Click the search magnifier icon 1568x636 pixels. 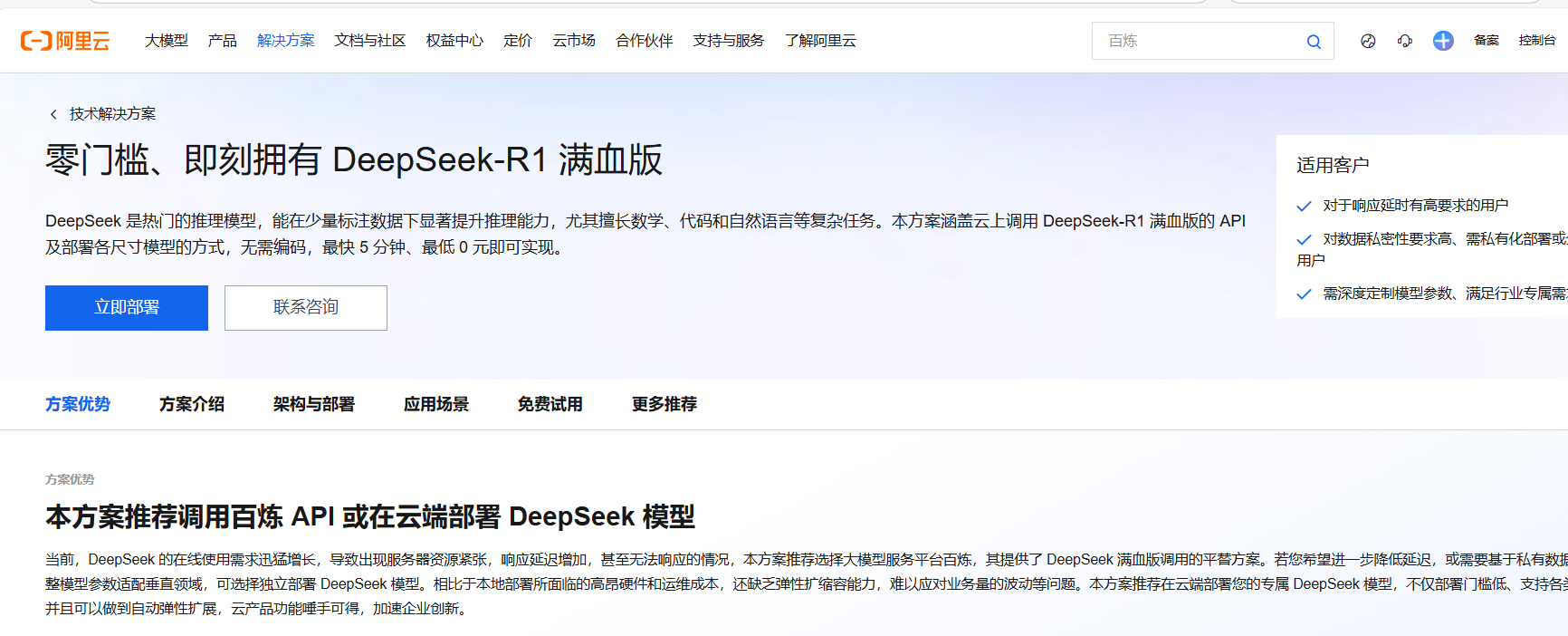[x=1314, y=42]
